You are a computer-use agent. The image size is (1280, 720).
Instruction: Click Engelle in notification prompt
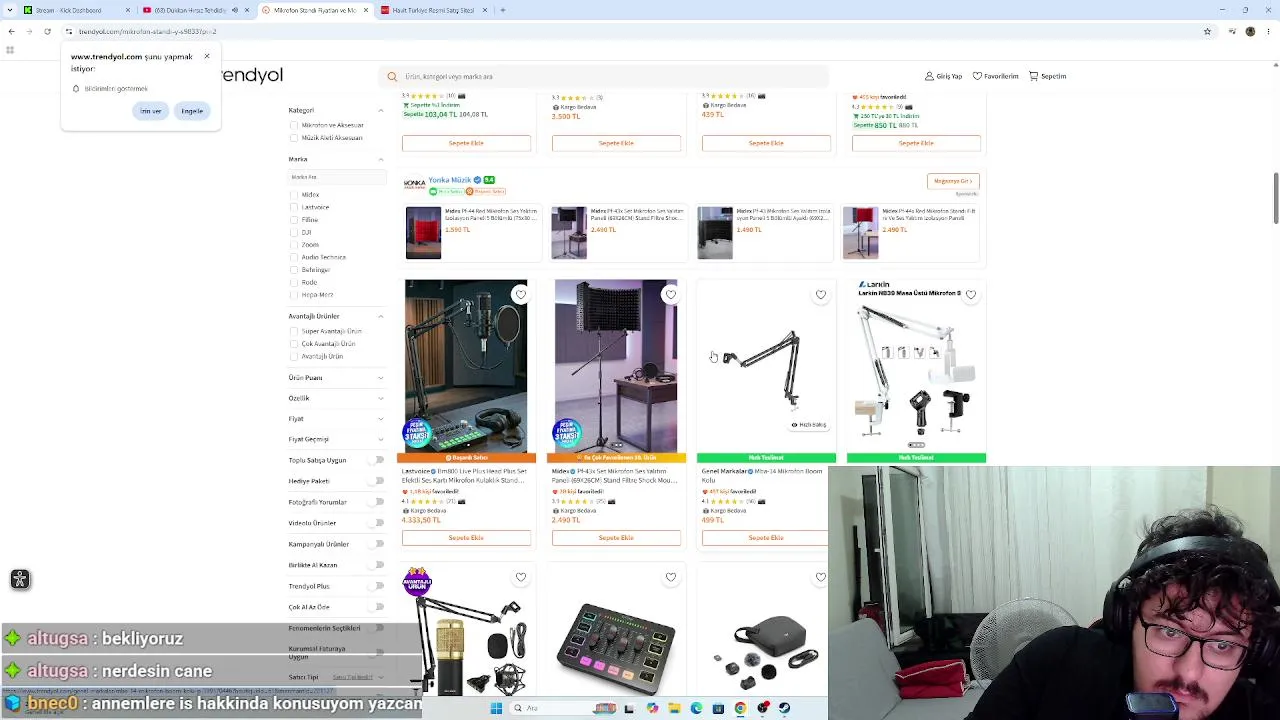192,111
